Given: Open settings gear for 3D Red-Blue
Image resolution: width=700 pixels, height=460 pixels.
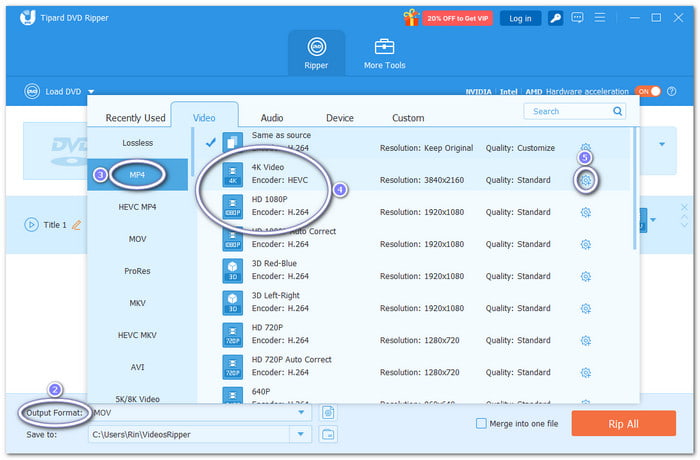Looking at the screenshot, I should pos(585,276).
